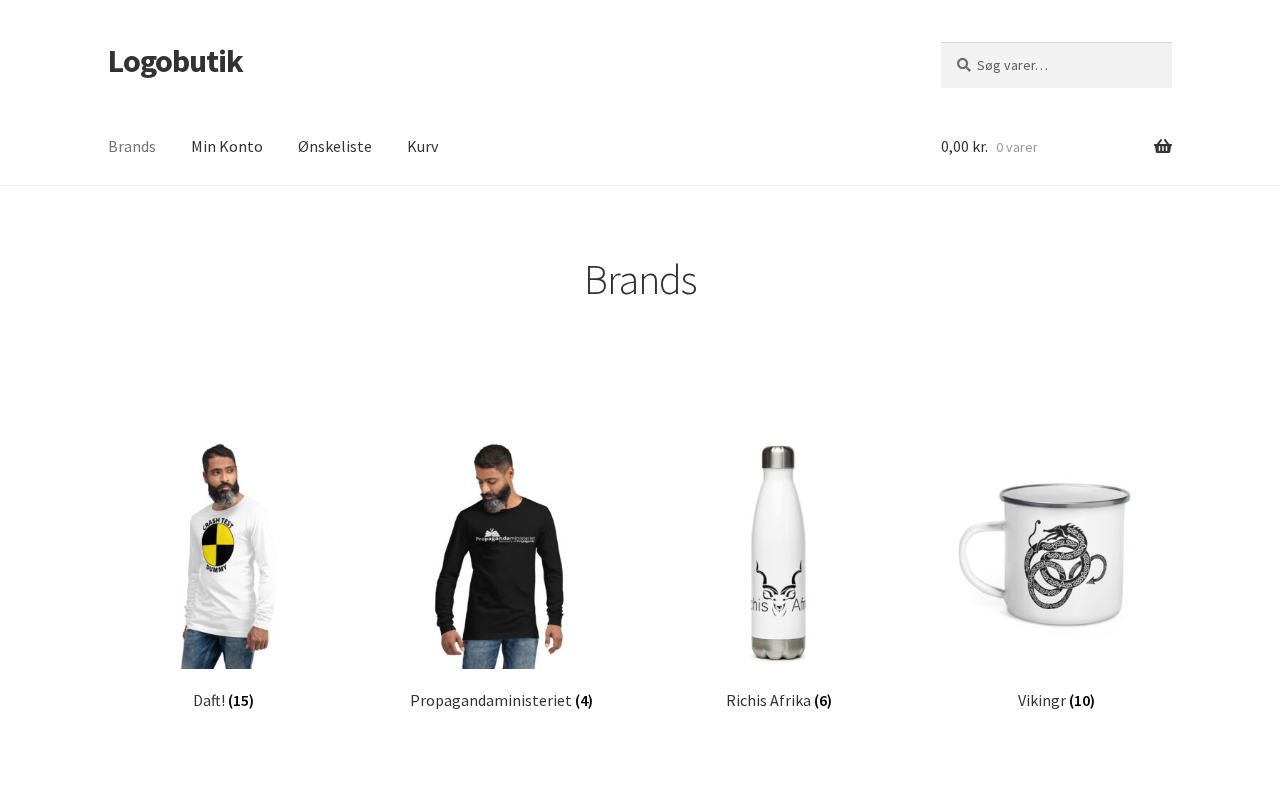The height and width of the screenshot is (800, 1280).
Task: Open the Logobutik site title link
Action: pyautogui.click(x=175, y=61)
